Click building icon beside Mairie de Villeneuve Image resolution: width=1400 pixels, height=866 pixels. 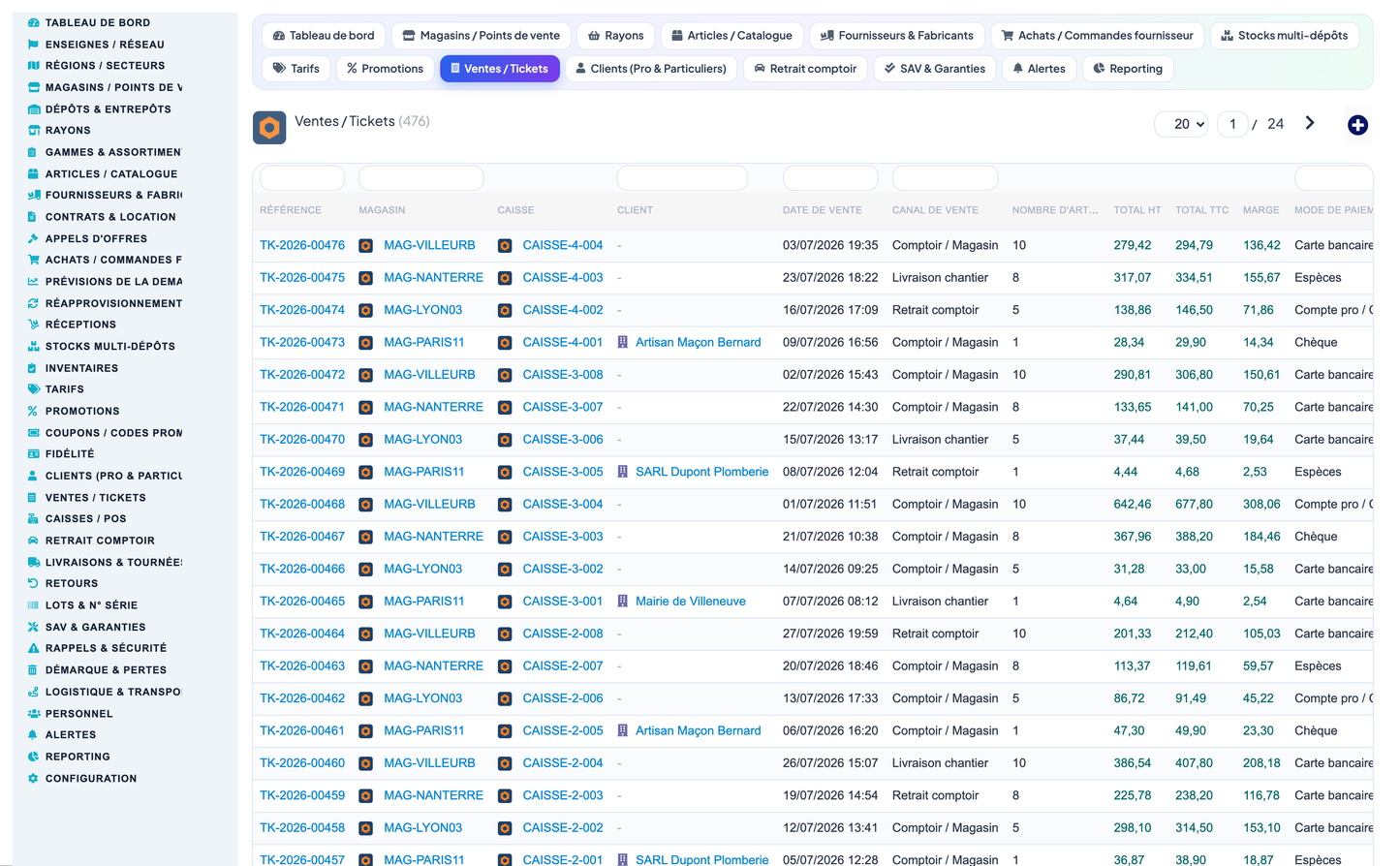pyautogui.click(x=623, y=602)
